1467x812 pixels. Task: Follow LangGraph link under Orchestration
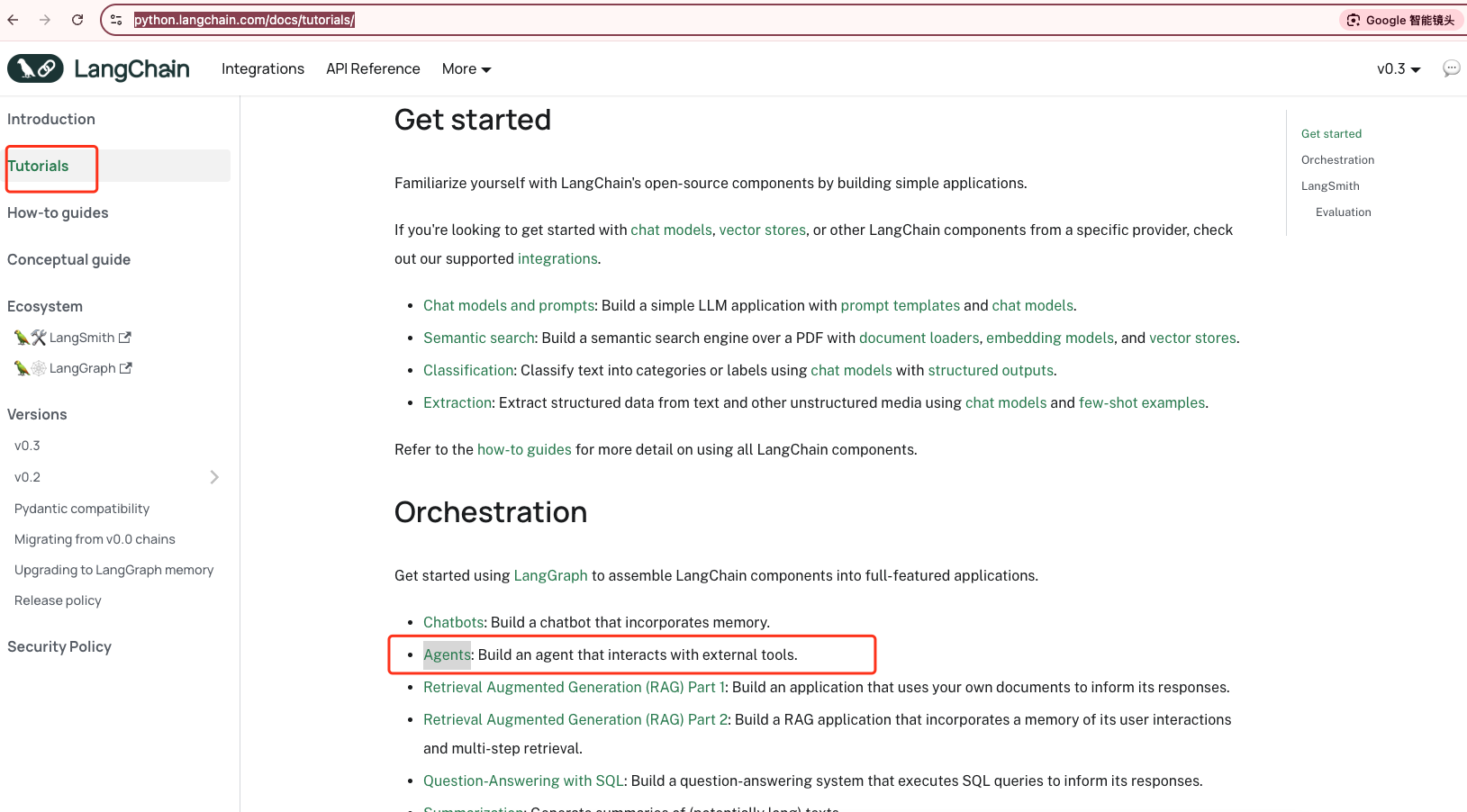[x=550, y=575]
